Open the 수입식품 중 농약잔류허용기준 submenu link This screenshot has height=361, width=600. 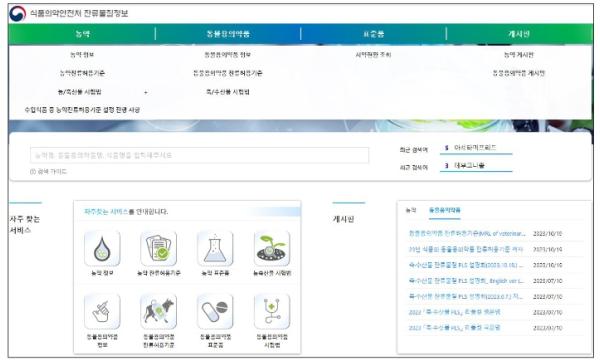click(82, 110)
